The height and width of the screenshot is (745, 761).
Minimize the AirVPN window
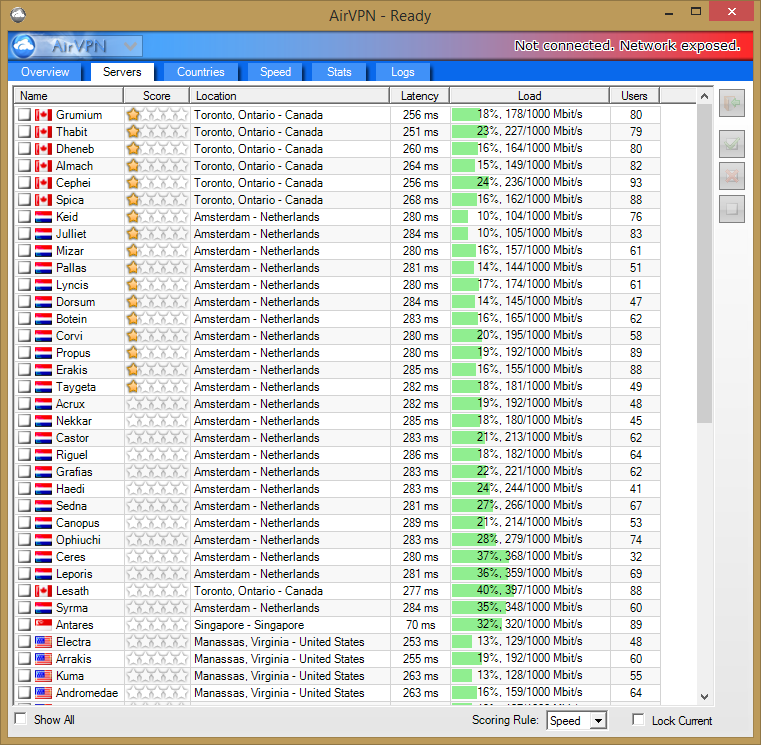[669, 13]
